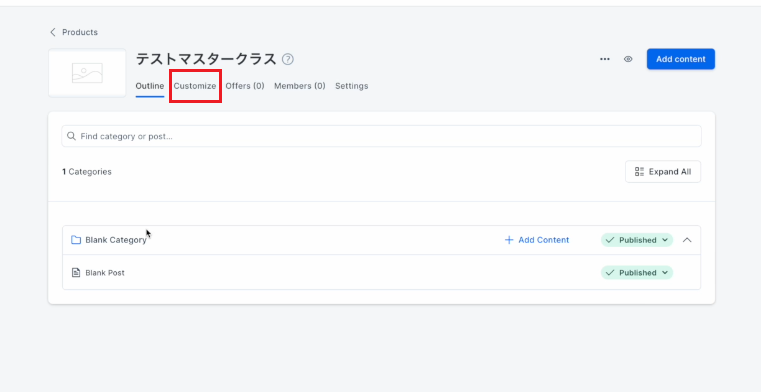Open Blank Post Published status dropdown
The width and height of the screenshot is (761, 392).
coord(637,273)
